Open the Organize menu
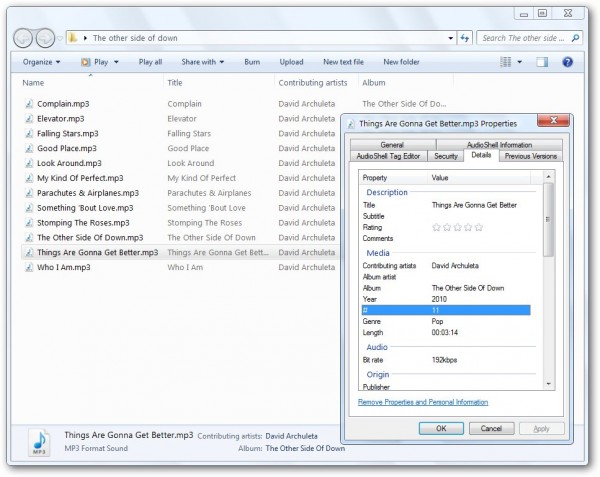Viewport: 600px width, 477px height. coord(41,62)
